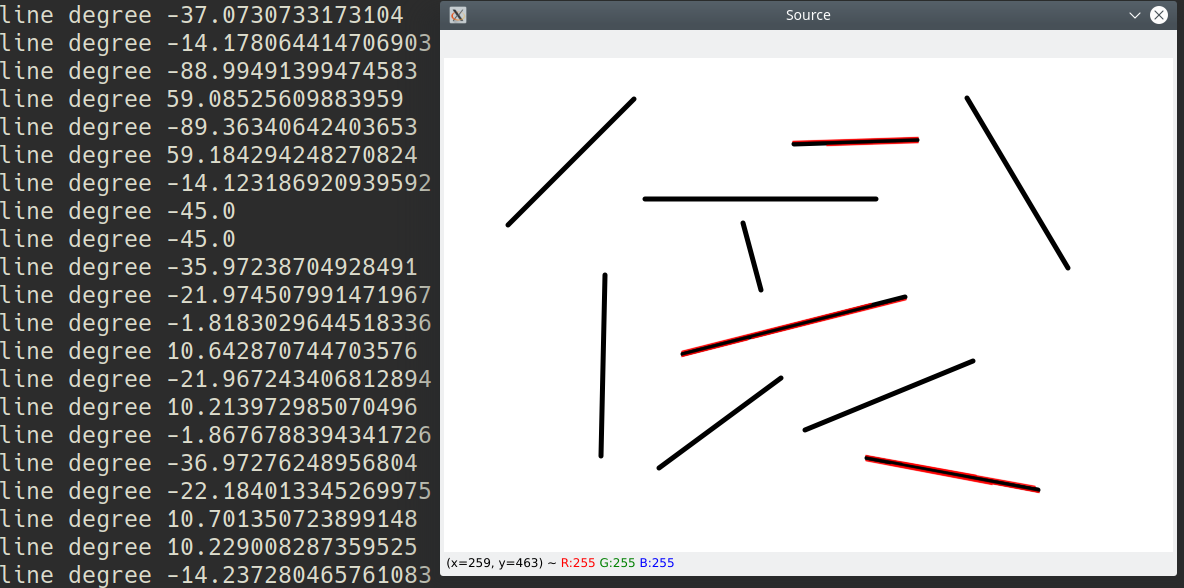Click terminal line 'line degree -14.178064414706903'
Image resolution: width=1184 pixels, height=588 pixels.
(215, 43)
